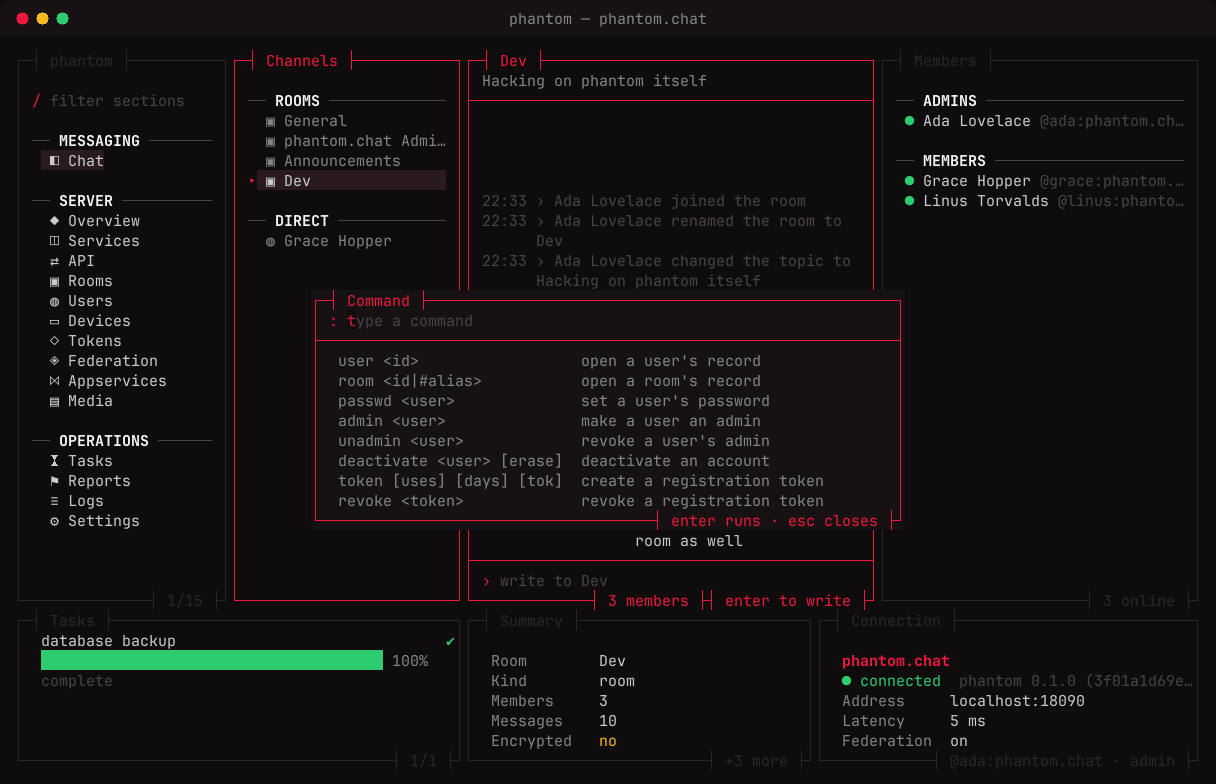Click the phantom.chat server name

[896, 661]
